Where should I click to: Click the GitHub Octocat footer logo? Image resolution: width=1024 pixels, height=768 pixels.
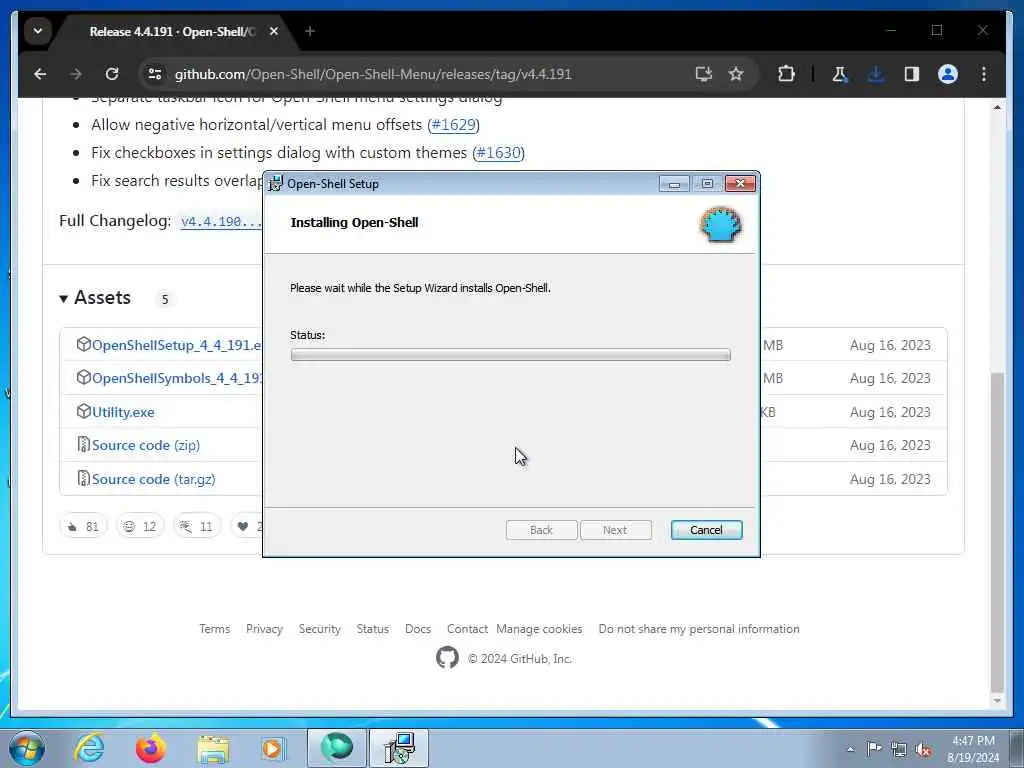447,658
